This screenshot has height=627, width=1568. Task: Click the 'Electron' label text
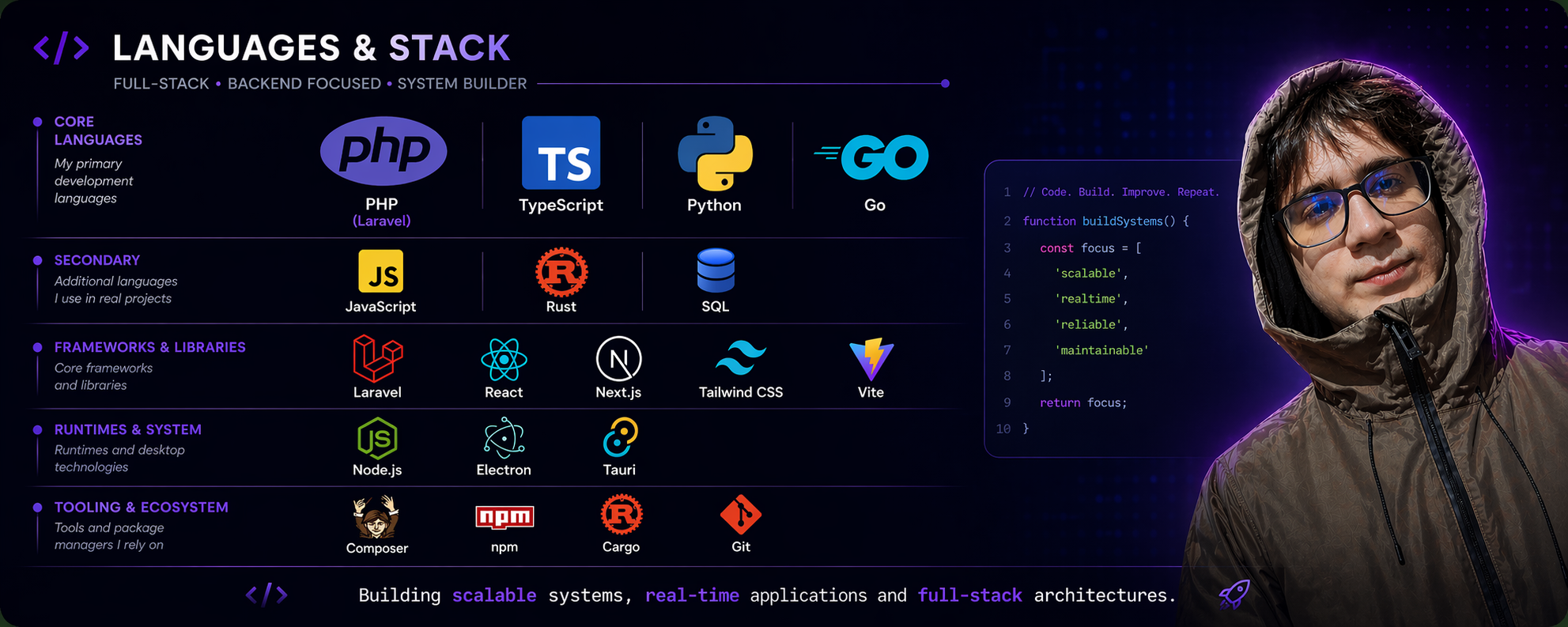(x=504, y=470)
